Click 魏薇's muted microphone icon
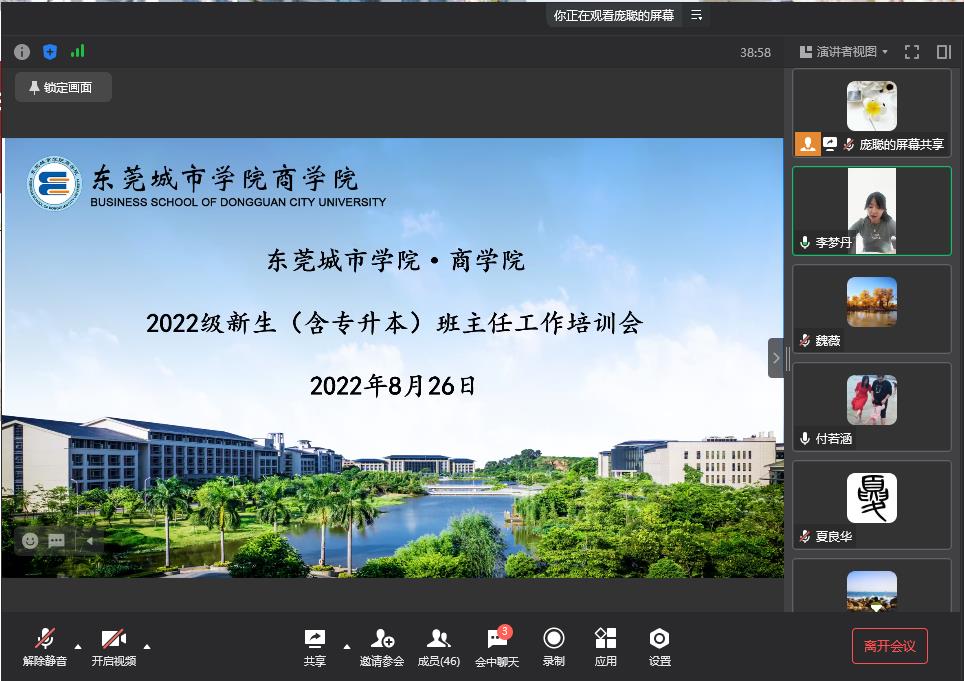The width and height of the screenshot is (964, 681). pyautogui.click(x=805, y=340)
